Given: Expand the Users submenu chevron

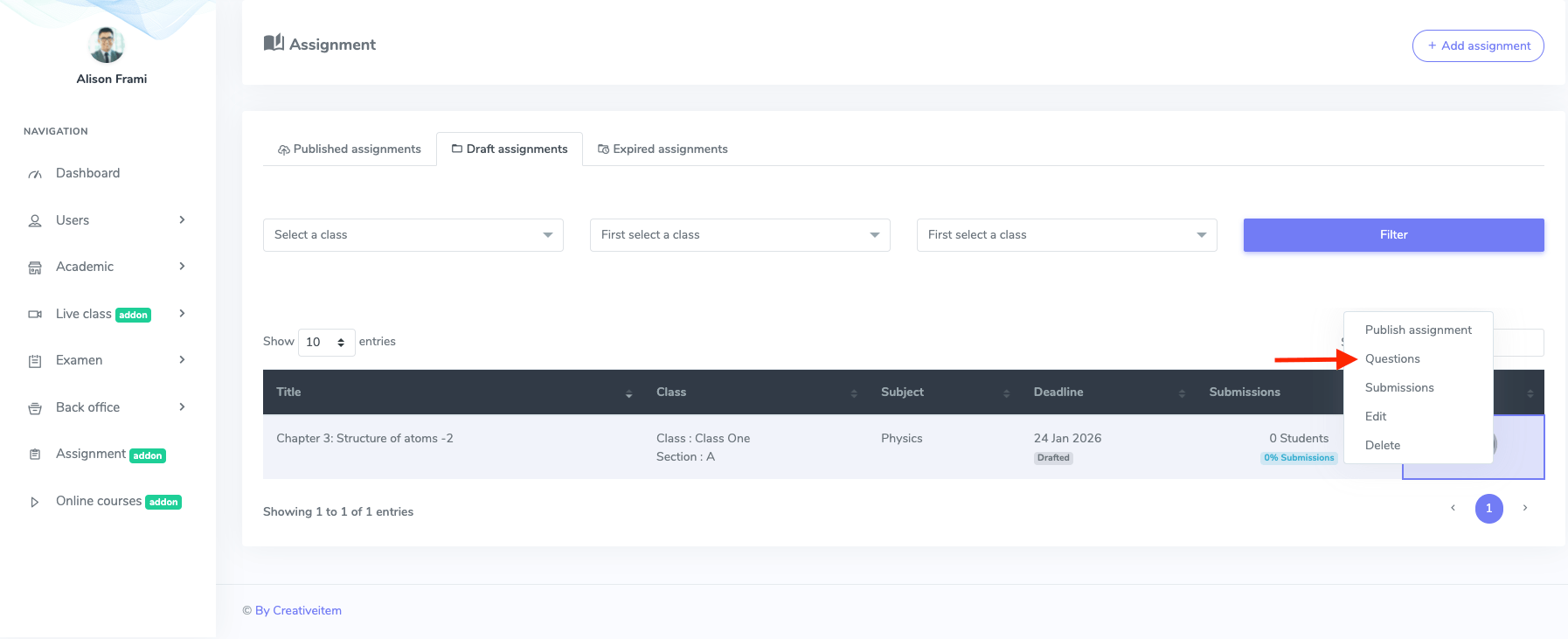Looking at the screenshot, I should (182, 220).
